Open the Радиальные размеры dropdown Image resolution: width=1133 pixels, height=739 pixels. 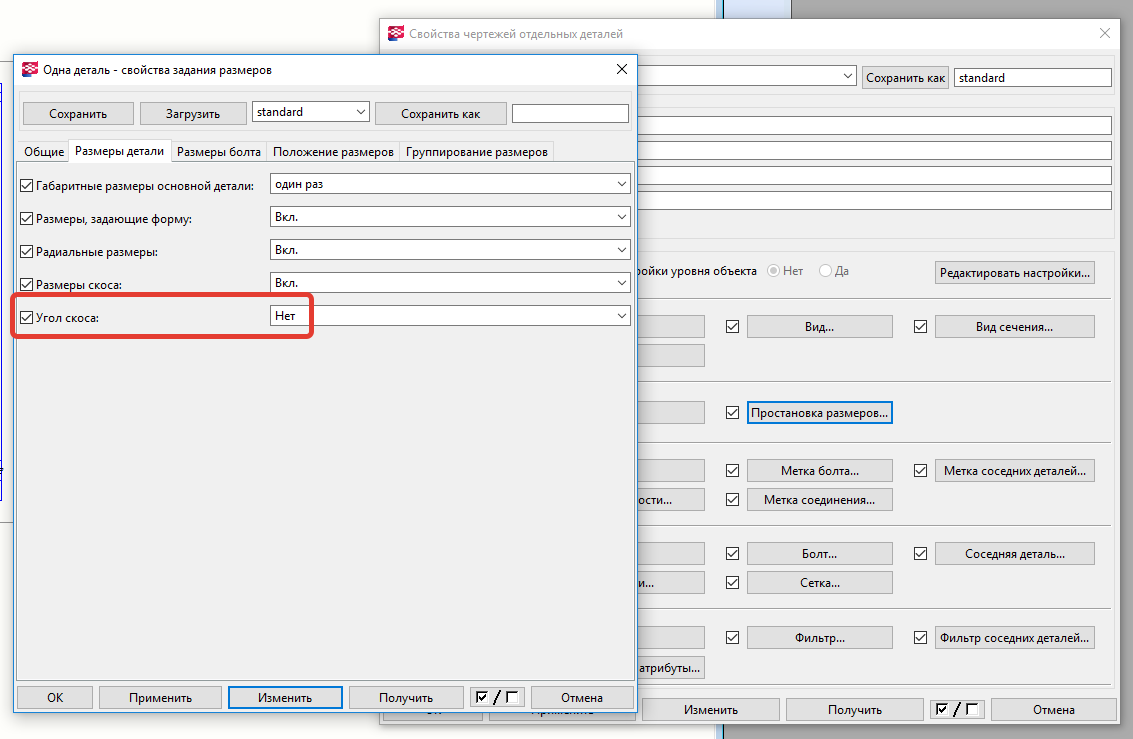[x=450, y=250]
